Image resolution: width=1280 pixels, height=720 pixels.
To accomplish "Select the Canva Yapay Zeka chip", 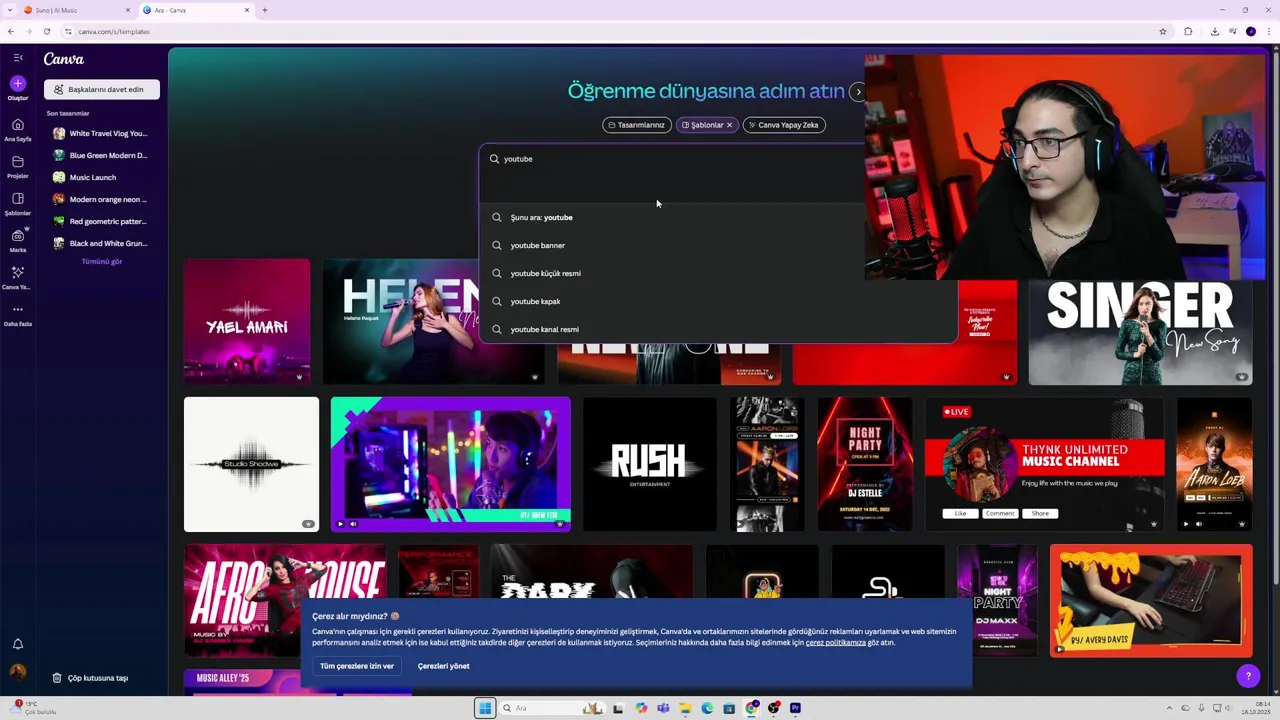I will (x=784, y=125).
